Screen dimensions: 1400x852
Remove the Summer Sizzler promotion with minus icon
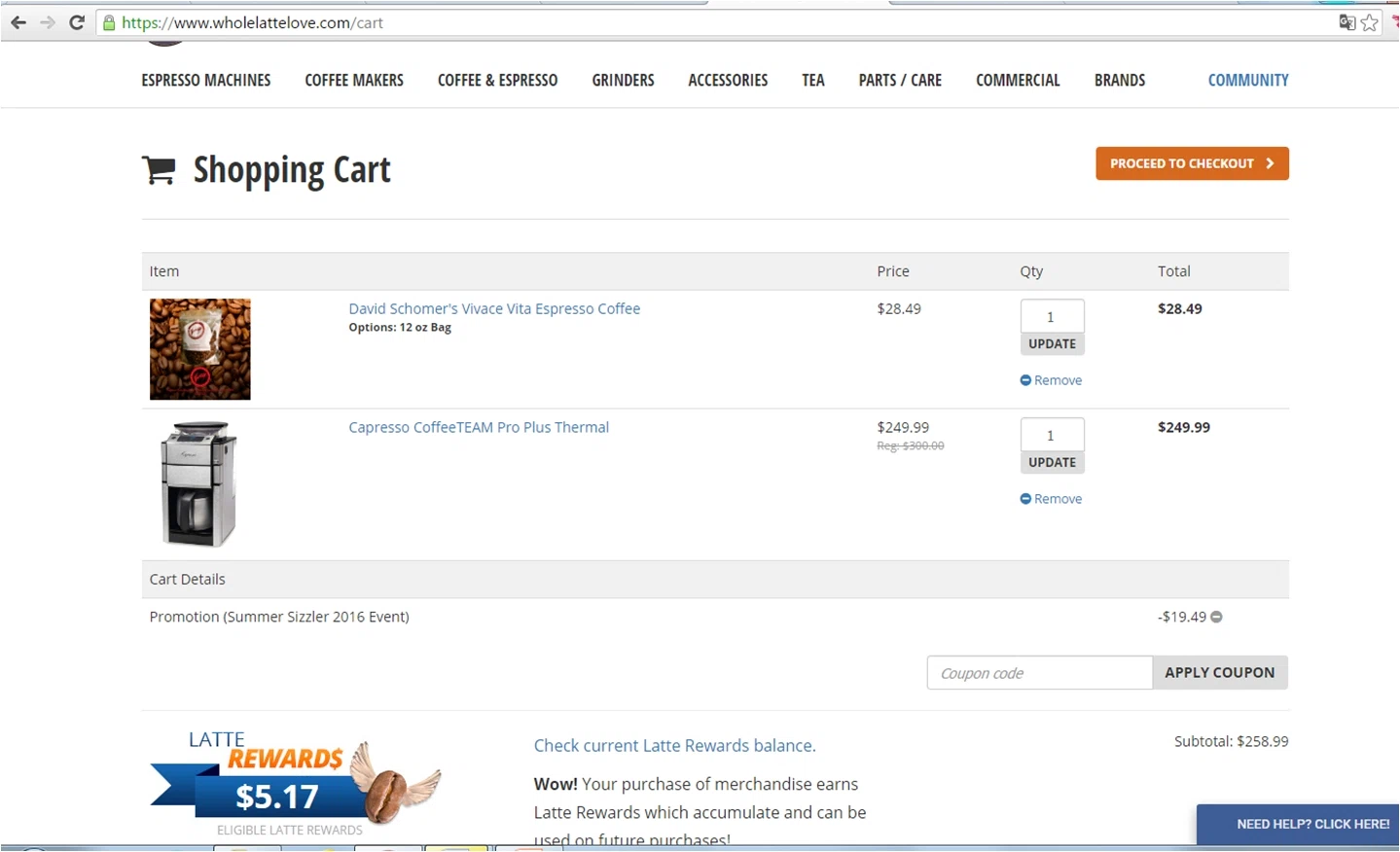(1216, 617)
